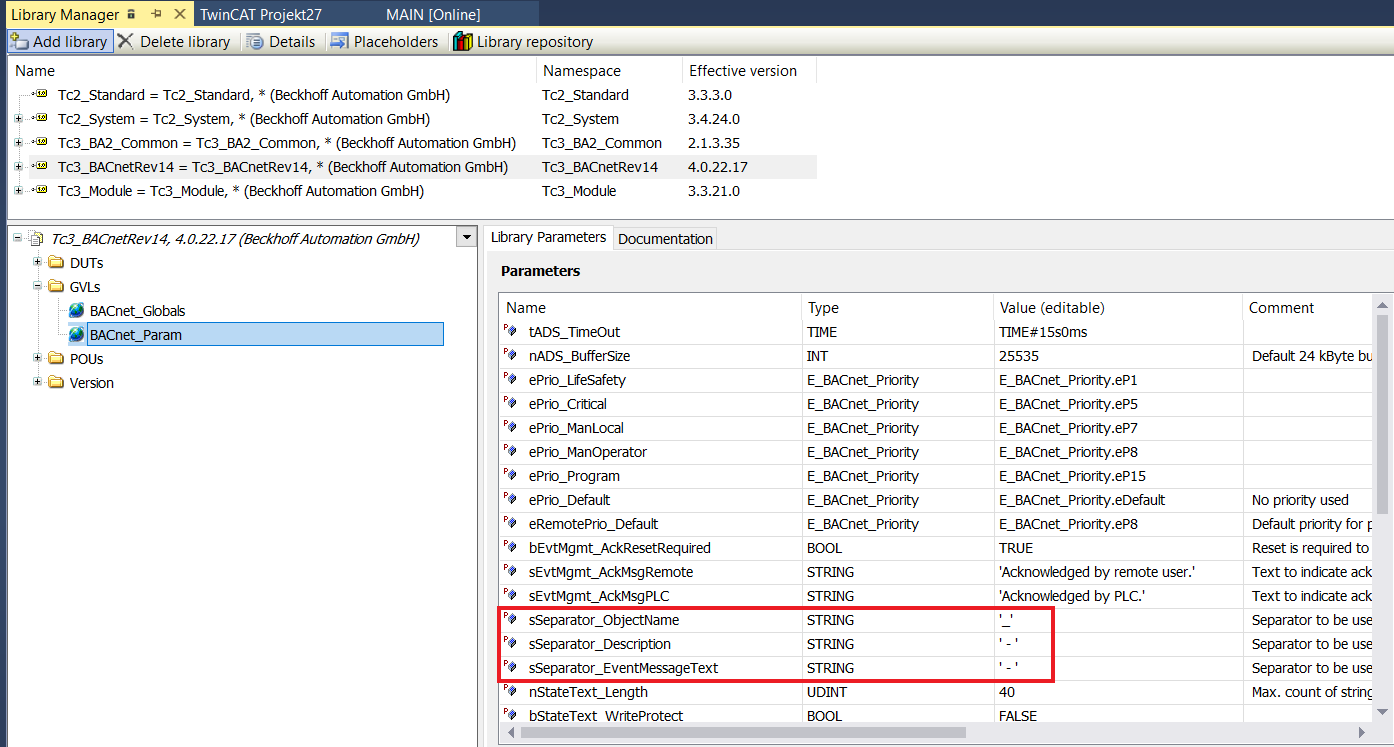Click the parameter icon beside nADS_BufferSize

[511, 355]
